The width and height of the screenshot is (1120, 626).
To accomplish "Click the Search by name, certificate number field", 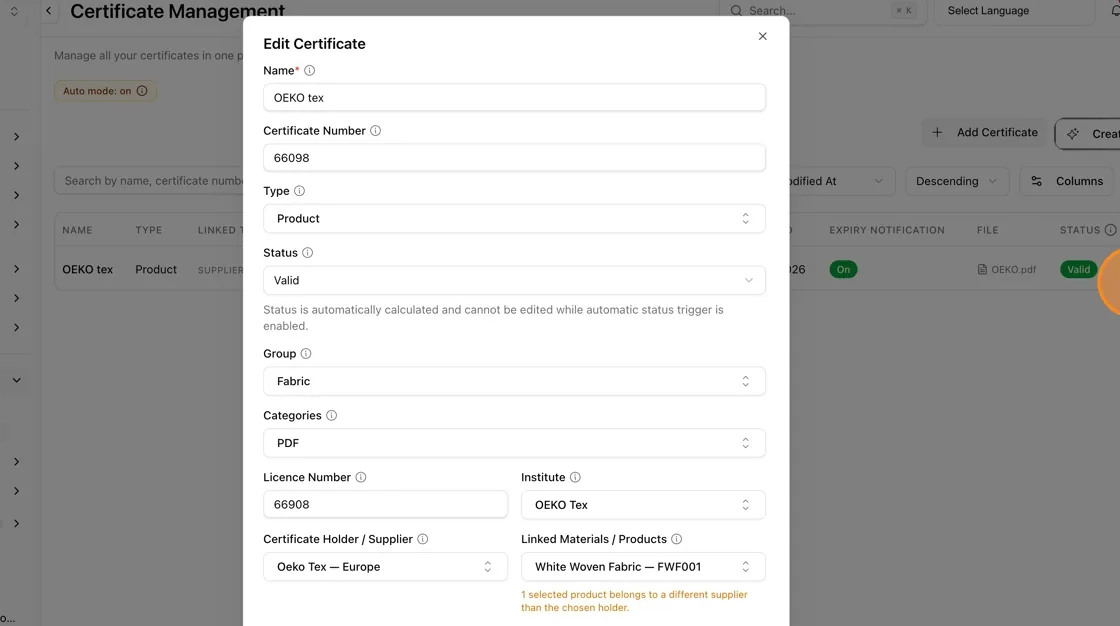I will 150,182.
